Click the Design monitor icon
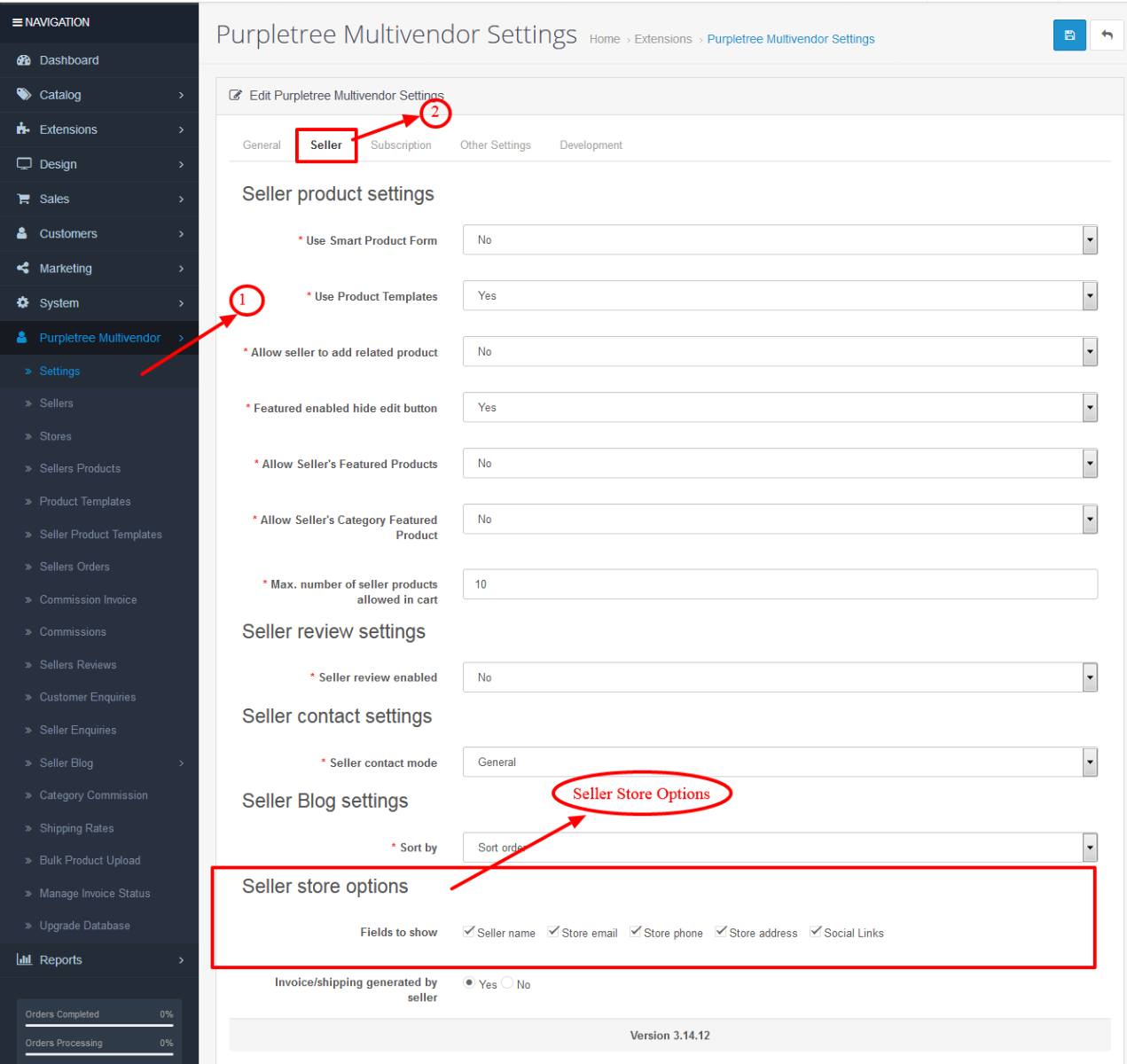 click(x=24, y=164)
